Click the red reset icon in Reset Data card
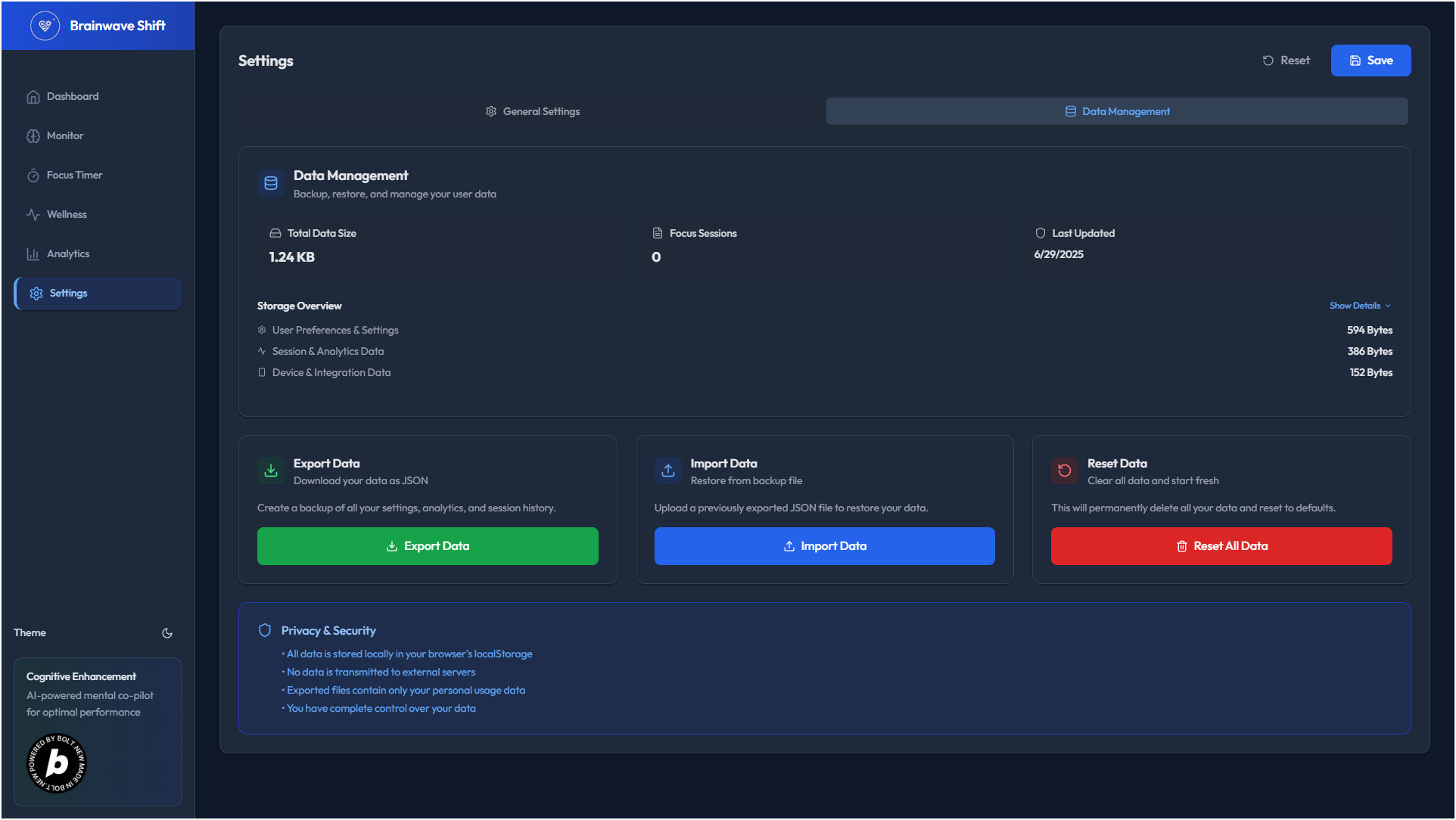The height and width of the screenshot is (820, 1456). 1065,471
